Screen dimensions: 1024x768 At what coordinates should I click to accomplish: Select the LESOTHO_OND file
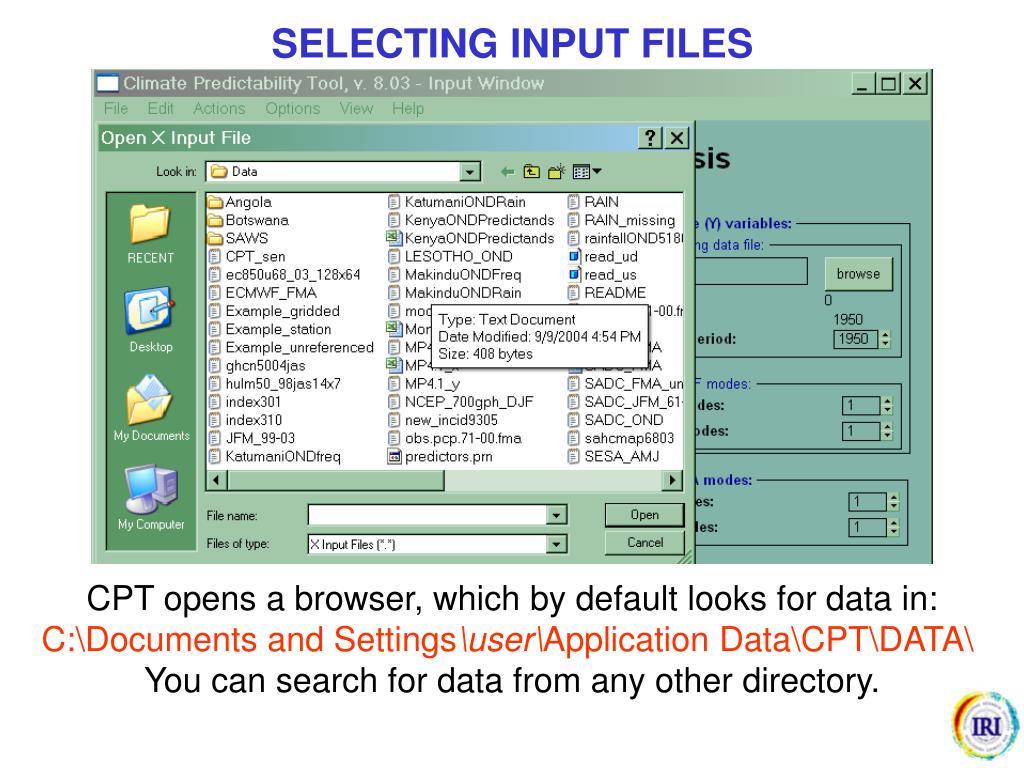click(x=450, y=257)
